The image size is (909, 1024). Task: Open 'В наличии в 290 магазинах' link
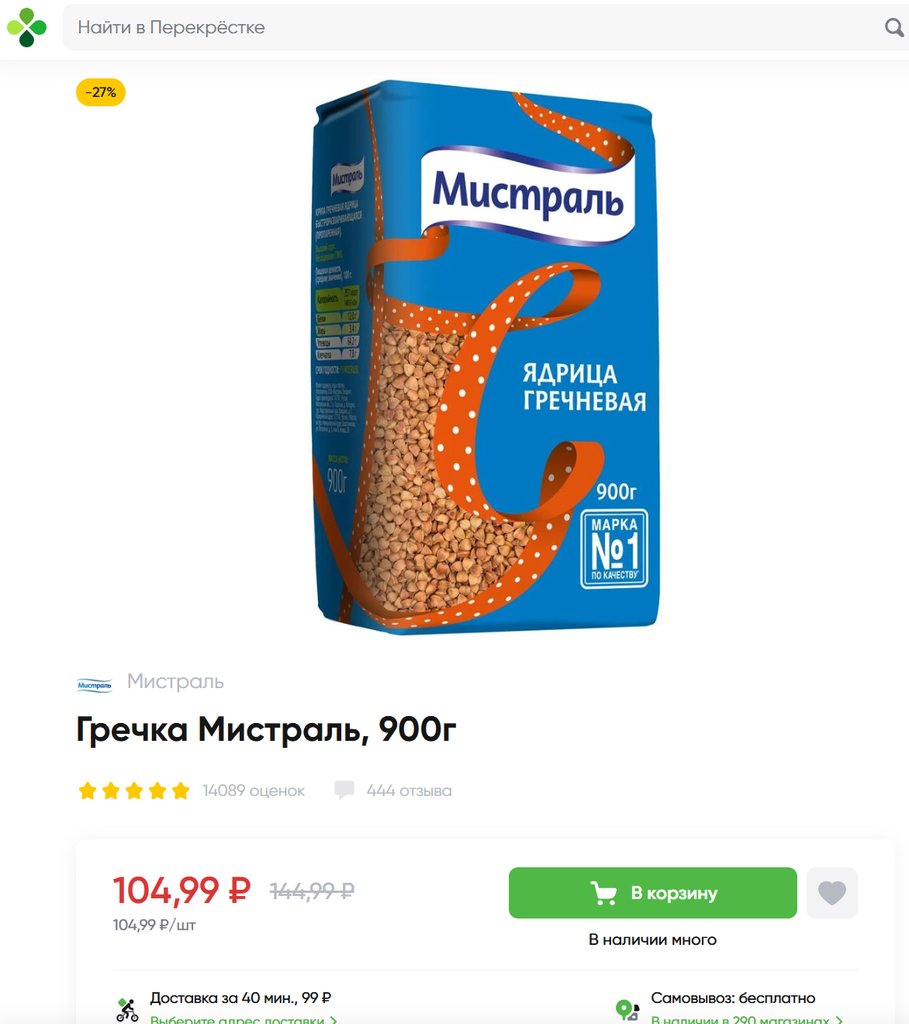[x=740, y=1019]
